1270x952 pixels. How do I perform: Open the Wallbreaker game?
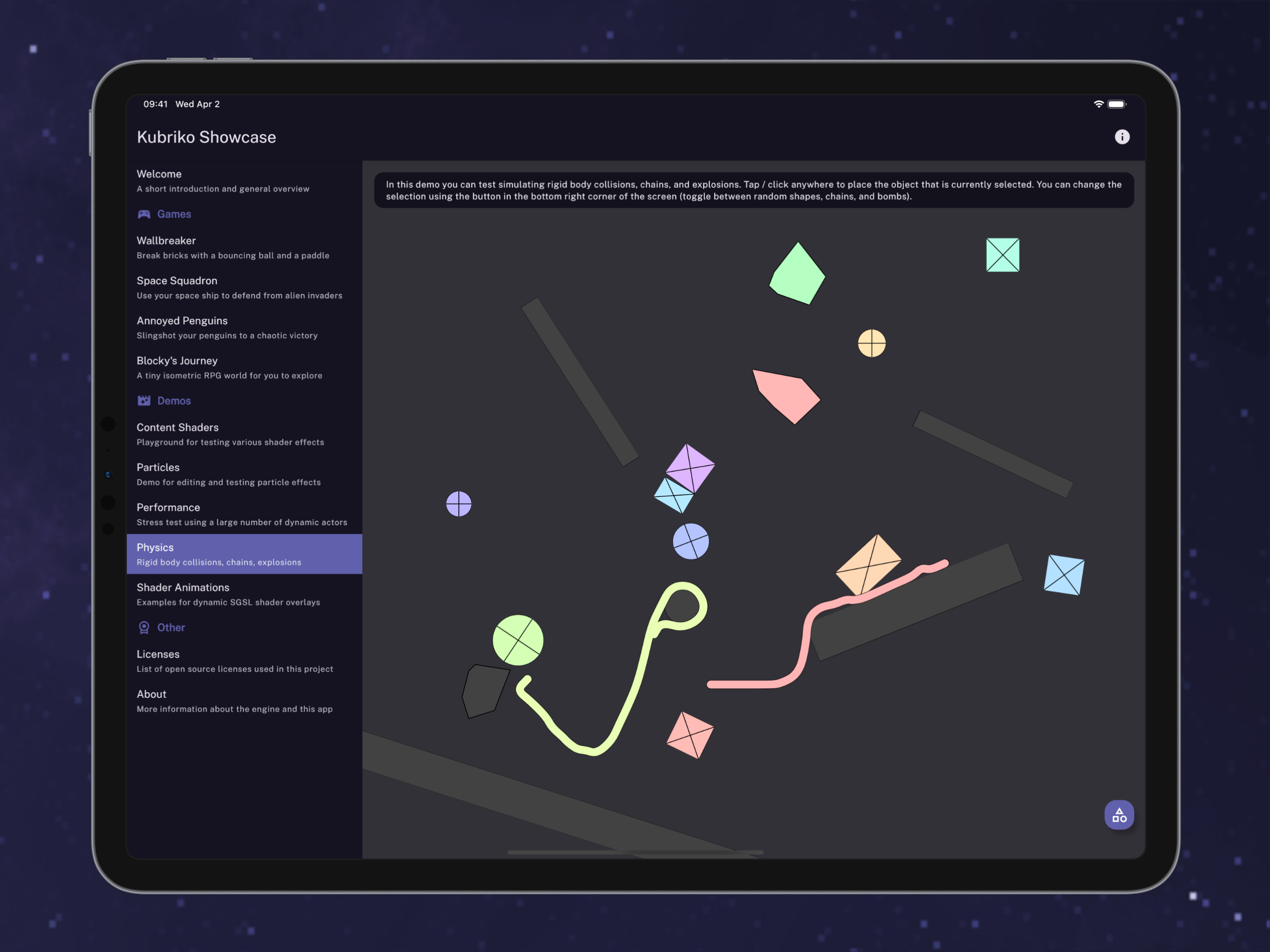click(244, 247)
